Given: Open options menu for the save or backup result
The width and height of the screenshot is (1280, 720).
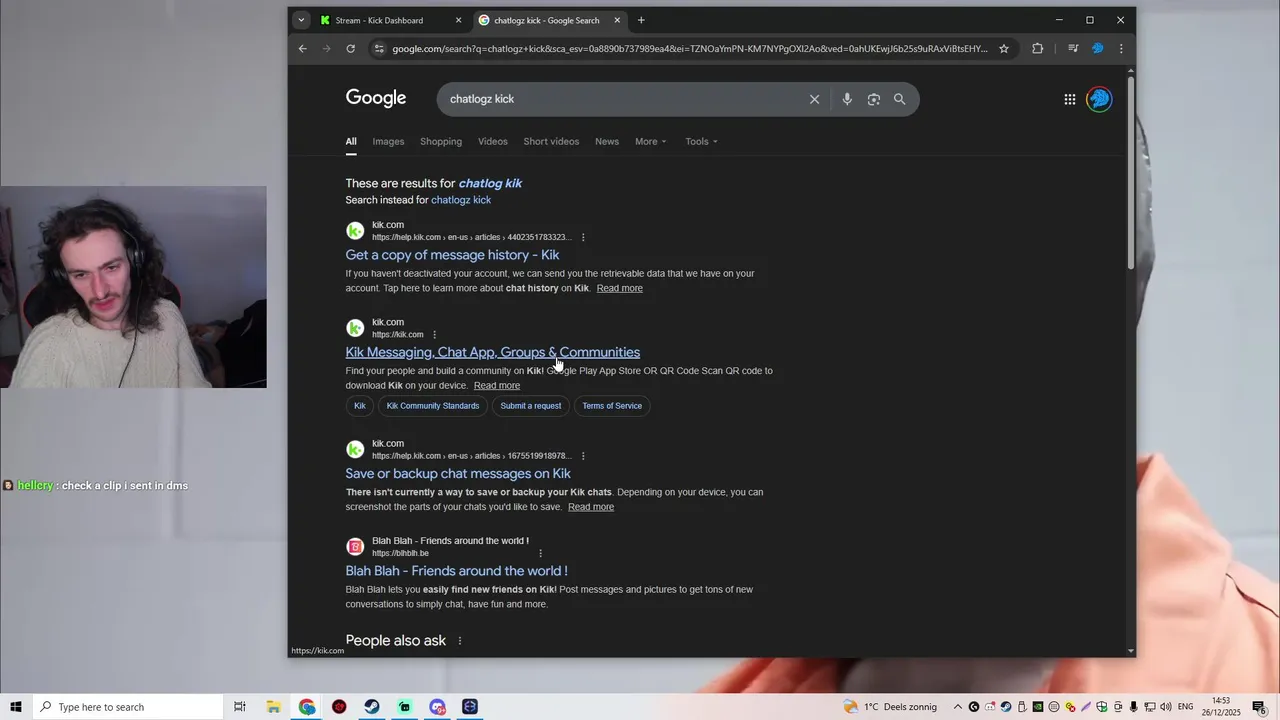Looking at the screenshot, I should coord(583,456).
